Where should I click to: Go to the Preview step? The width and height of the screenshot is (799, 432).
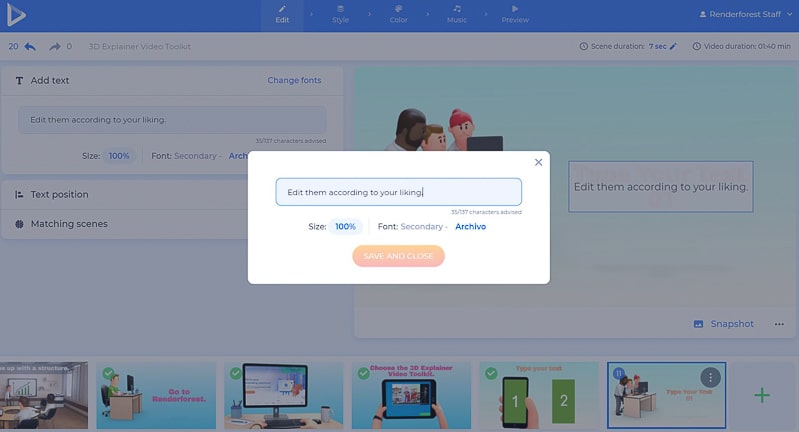click(x=515, y=14)
